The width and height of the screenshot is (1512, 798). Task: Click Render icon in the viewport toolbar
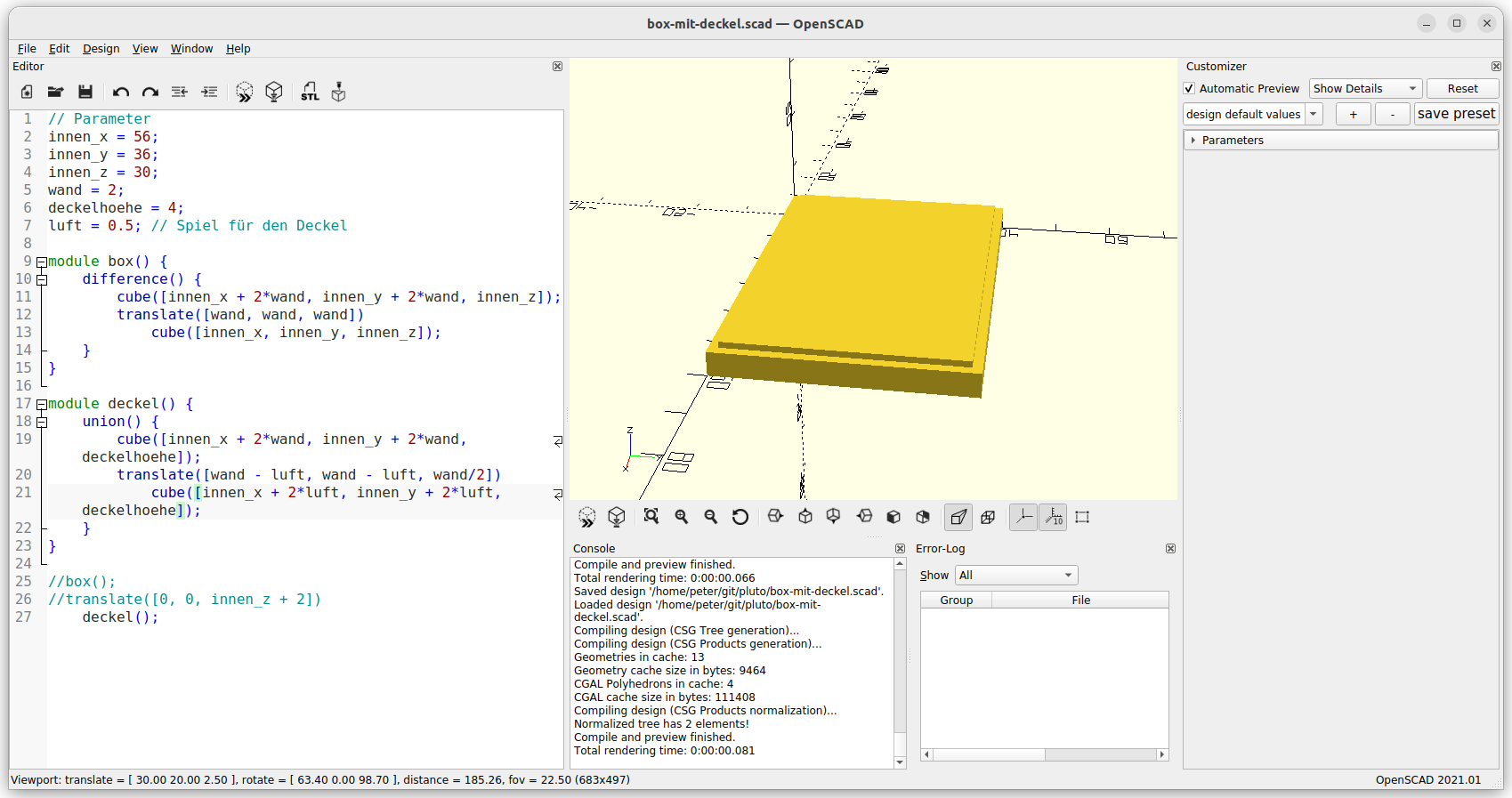click(x=617, y=517)
